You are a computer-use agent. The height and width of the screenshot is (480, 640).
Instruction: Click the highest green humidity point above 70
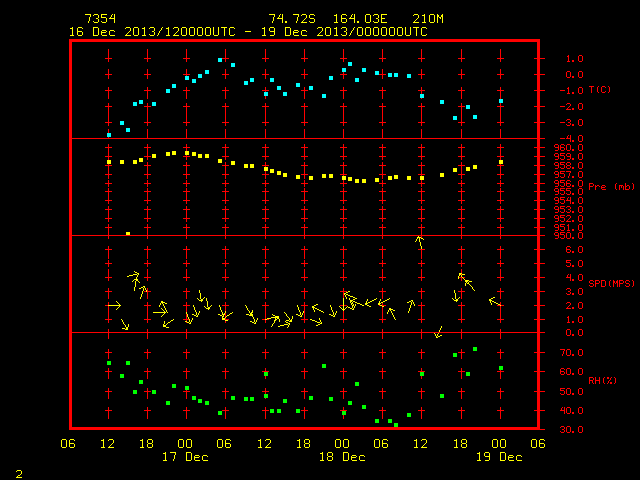coord(475,349)
